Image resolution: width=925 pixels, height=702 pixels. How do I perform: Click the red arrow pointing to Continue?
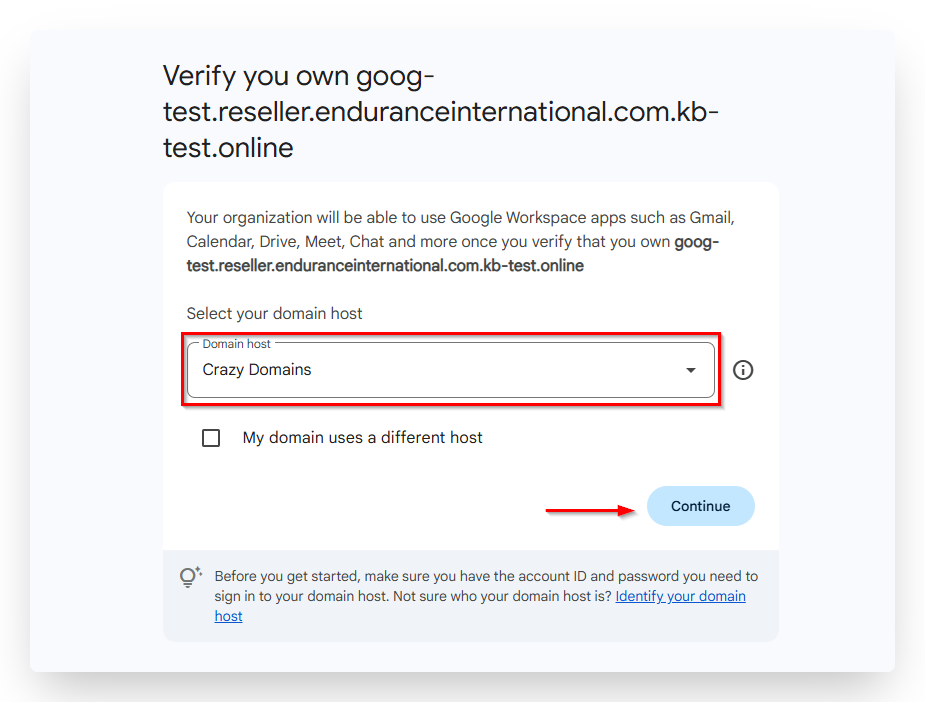590,510
